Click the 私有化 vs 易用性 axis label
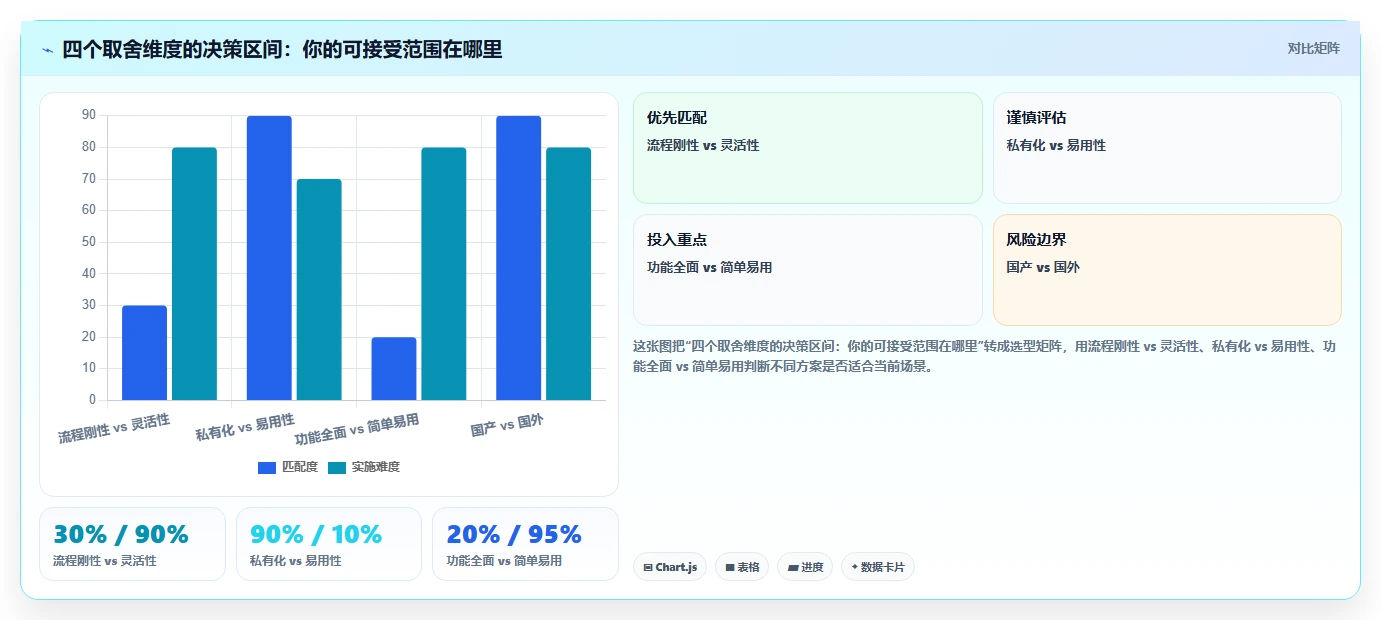Image resolution: width=1381 pixels, height=620 pixels. coord(245,426)
